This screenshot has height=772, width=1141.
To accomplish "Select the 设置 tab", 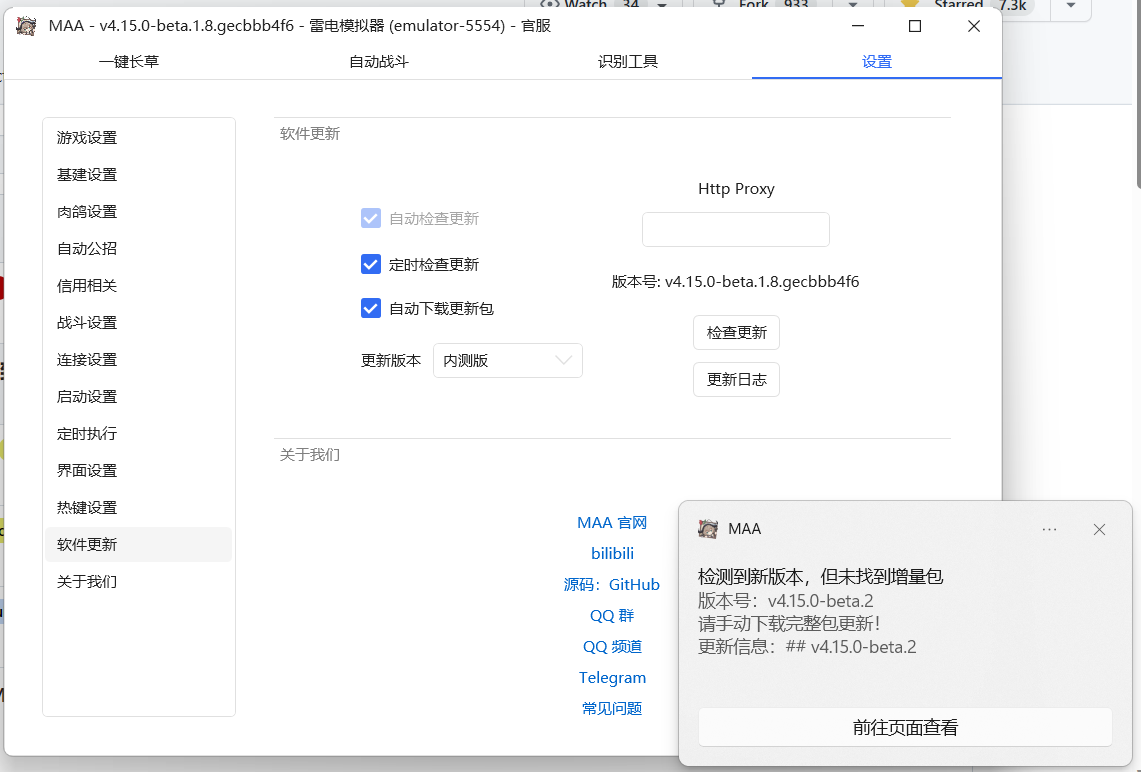I will click(877, 62).
